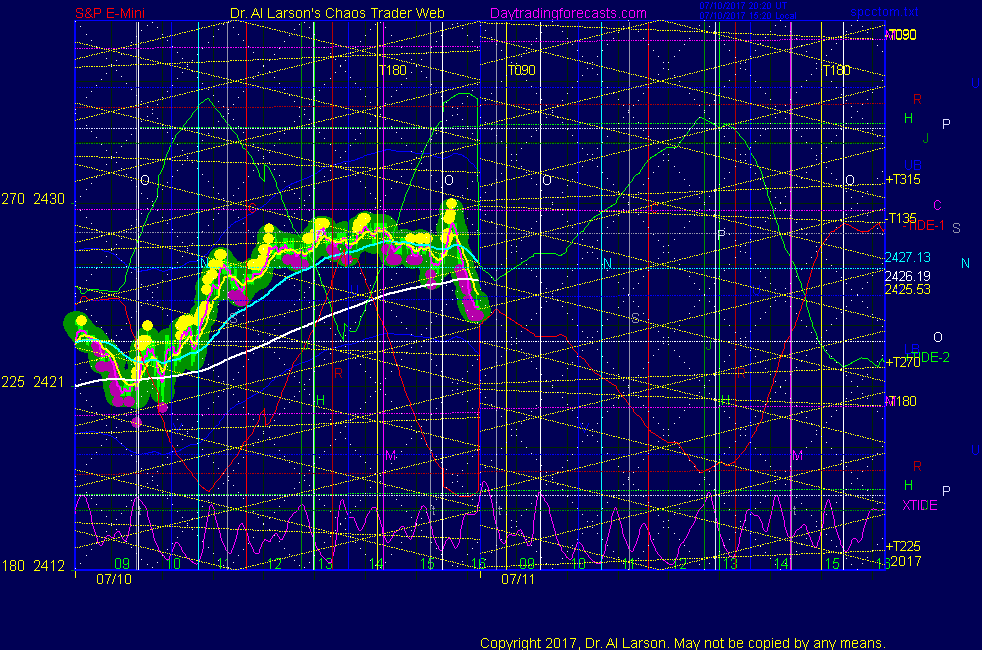The width and height of the screenshot is (982, 650).
Task: Open the Daytradingforecasts.com label
Action: 568,13
